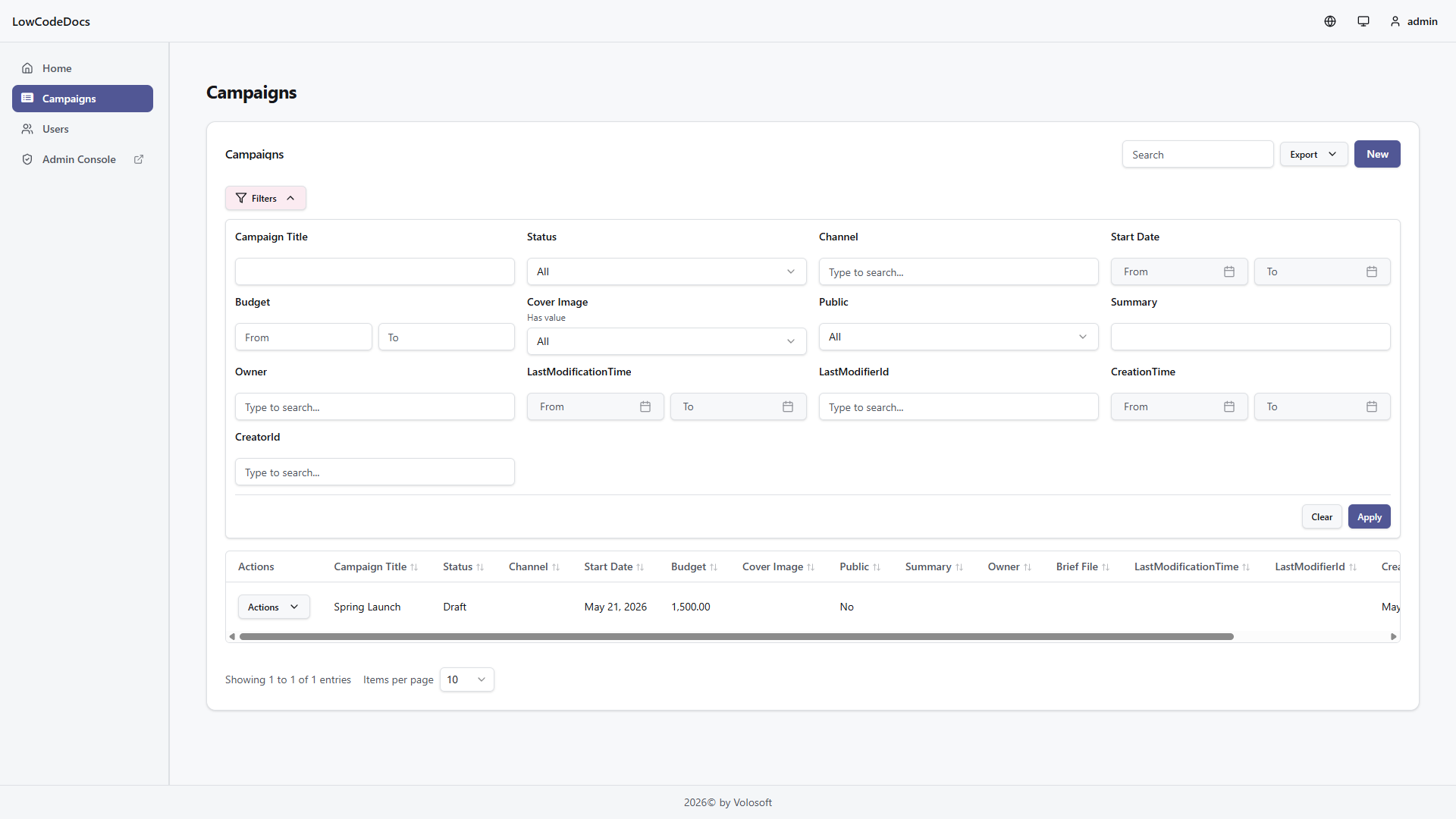Sort by LastModifierId column arrows

[1353, 567]
